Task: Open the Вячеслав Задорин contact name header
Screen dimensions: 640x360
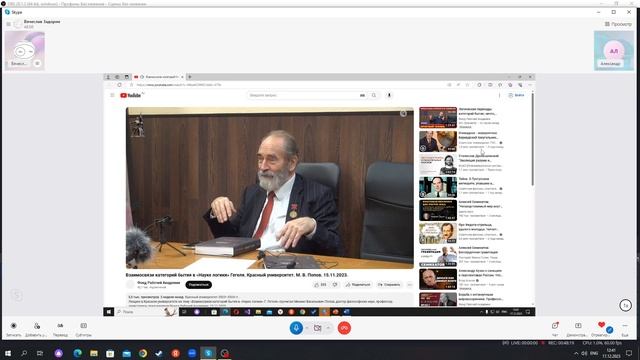Action: 42,22
